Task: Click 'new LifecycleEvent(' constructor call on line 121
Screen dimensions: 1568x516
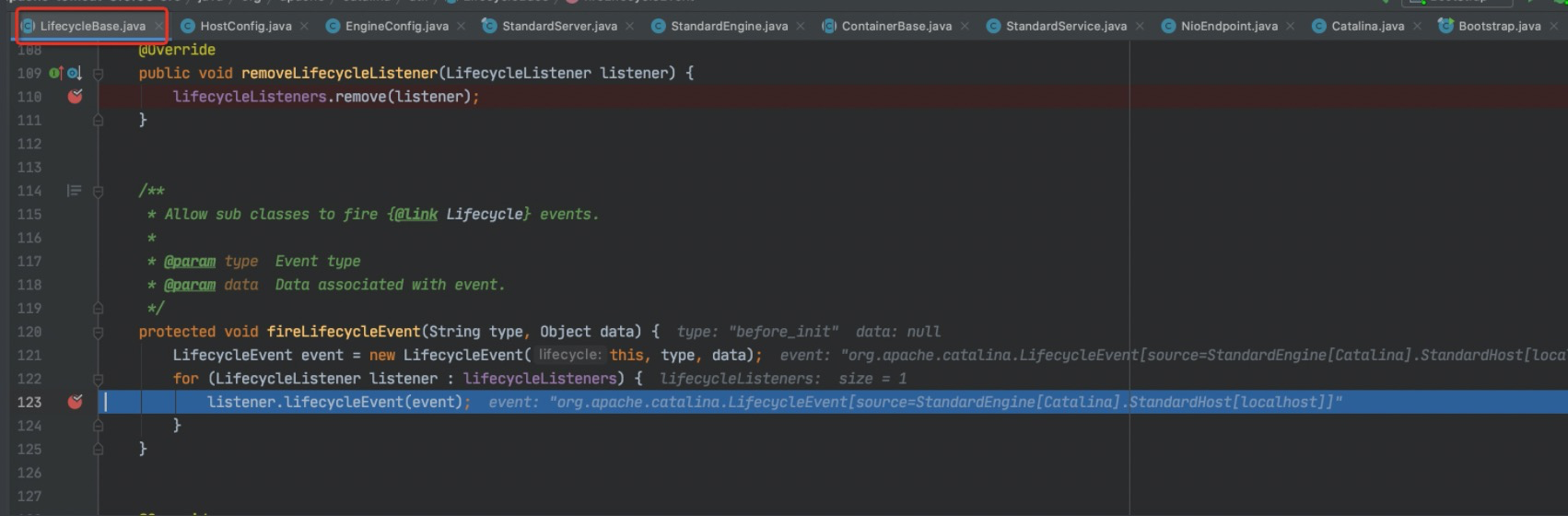Action: click(x=451, y=355)
